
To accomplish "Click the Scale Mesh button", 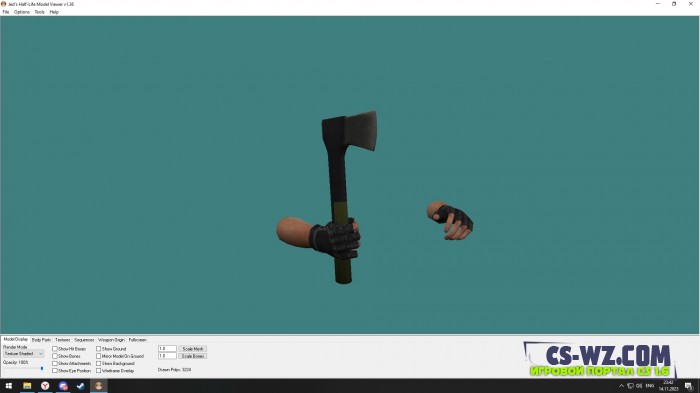I will [x=193, y=349].
